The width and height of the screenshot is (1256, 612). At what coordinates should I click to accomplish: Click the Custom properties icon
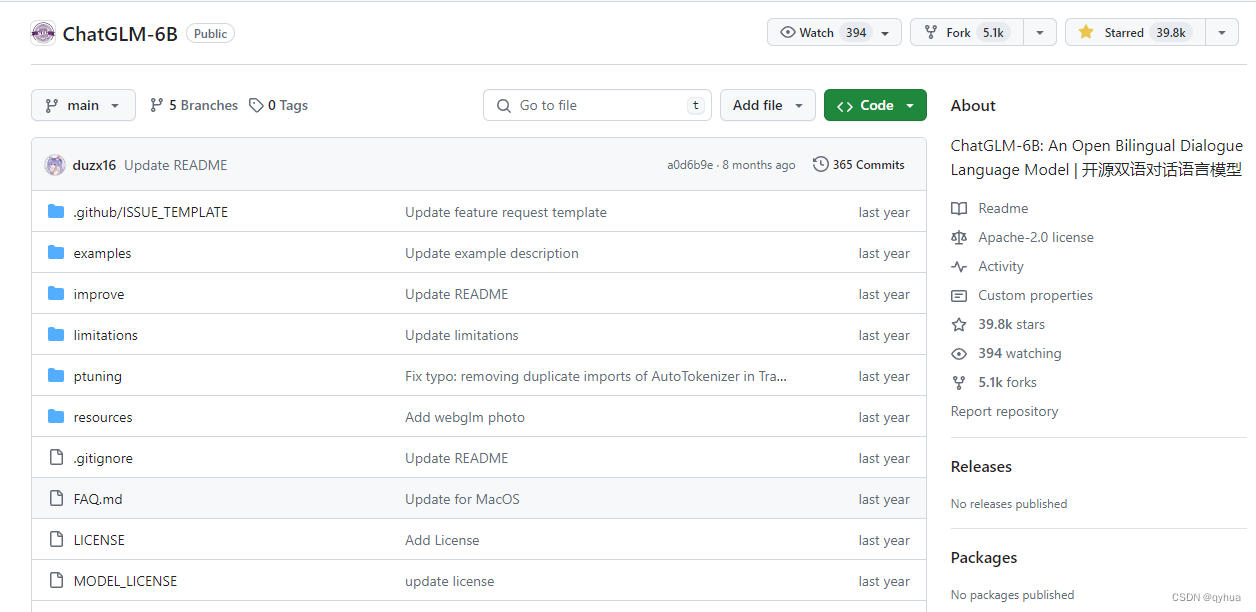(959, 295)
